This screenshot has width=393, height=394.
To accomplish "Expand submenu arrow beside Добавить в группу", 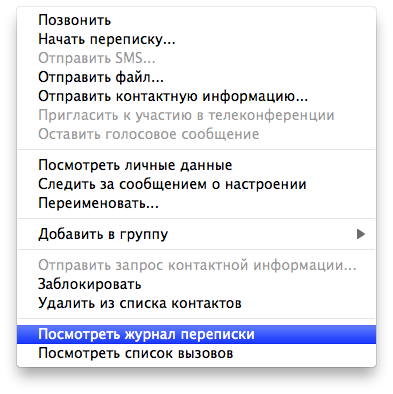I will [361, 234].
